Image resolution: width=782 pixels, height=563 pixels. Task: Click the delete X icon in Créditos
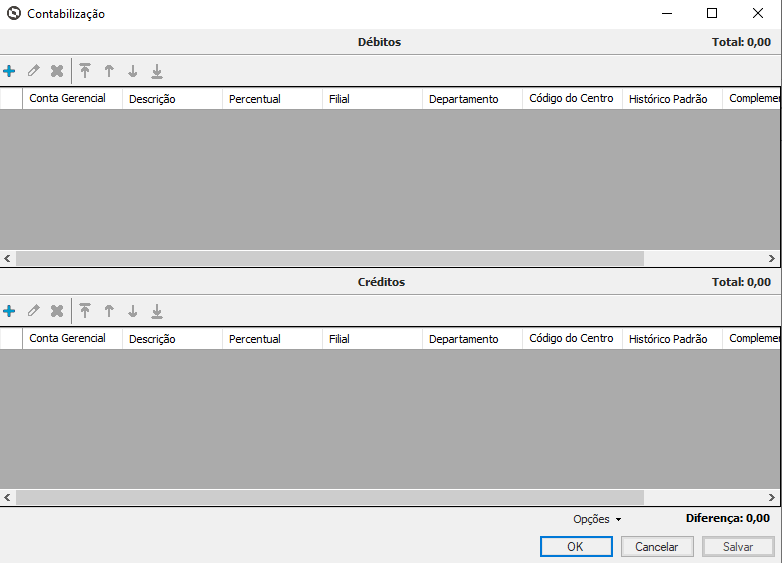(57, 311)
